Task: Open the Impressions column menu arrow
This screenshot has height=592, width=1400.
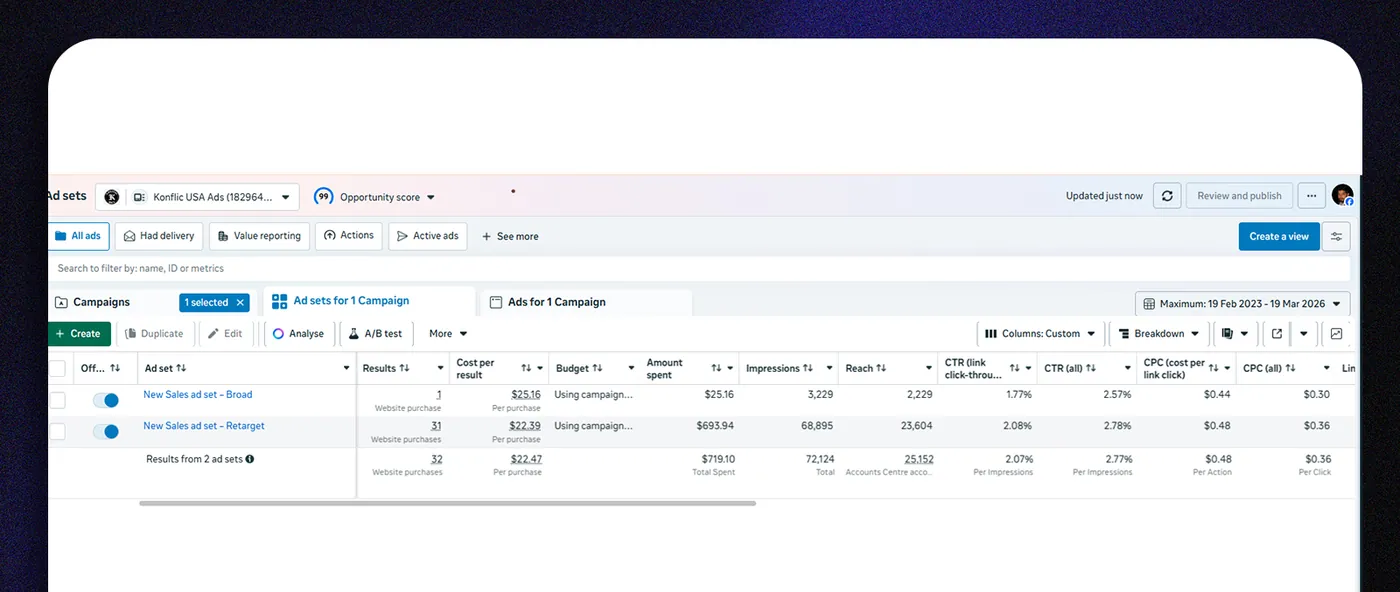Action: click(x=830, y=368)
